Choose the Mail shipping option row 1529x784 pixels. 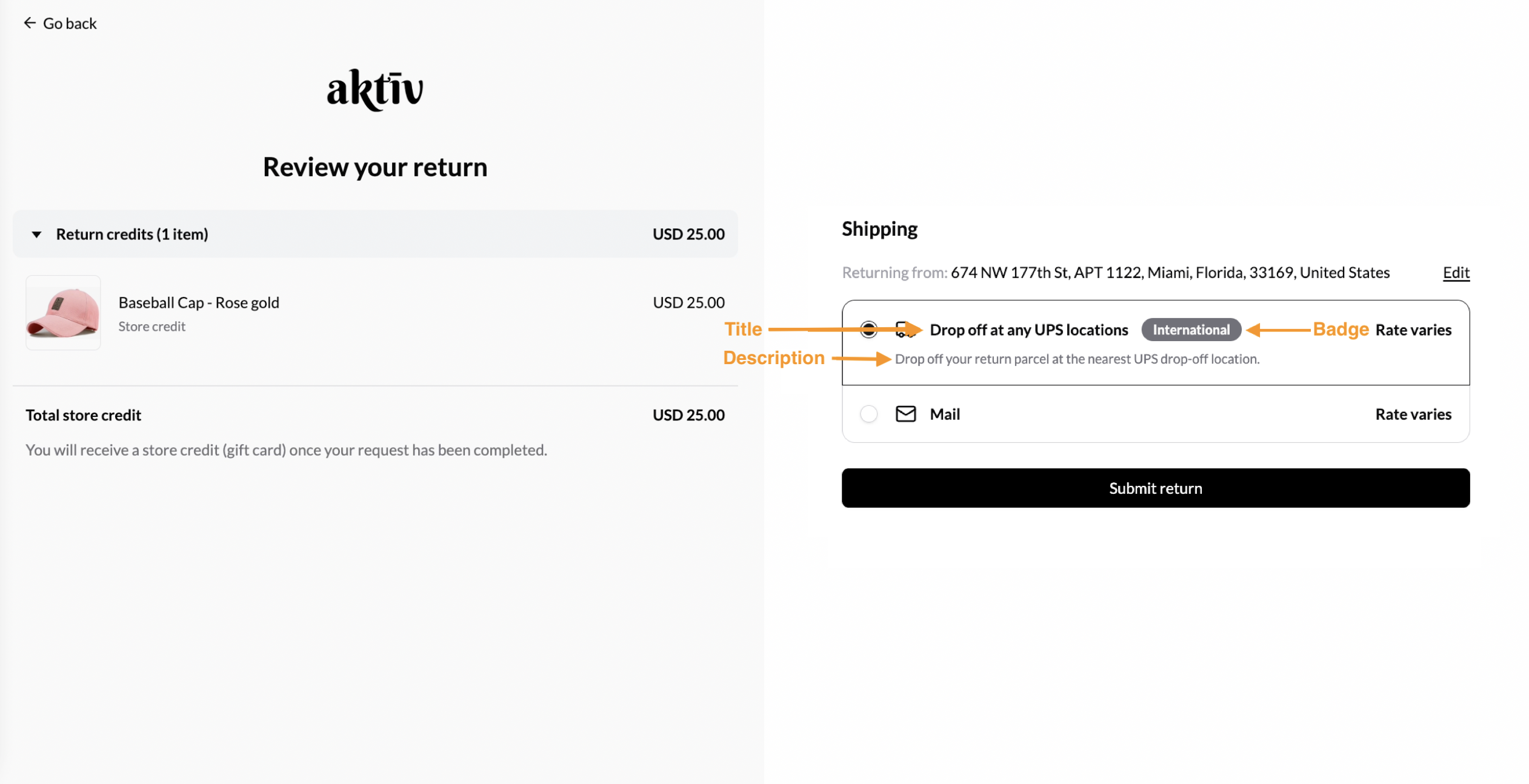click(1155, 414)
